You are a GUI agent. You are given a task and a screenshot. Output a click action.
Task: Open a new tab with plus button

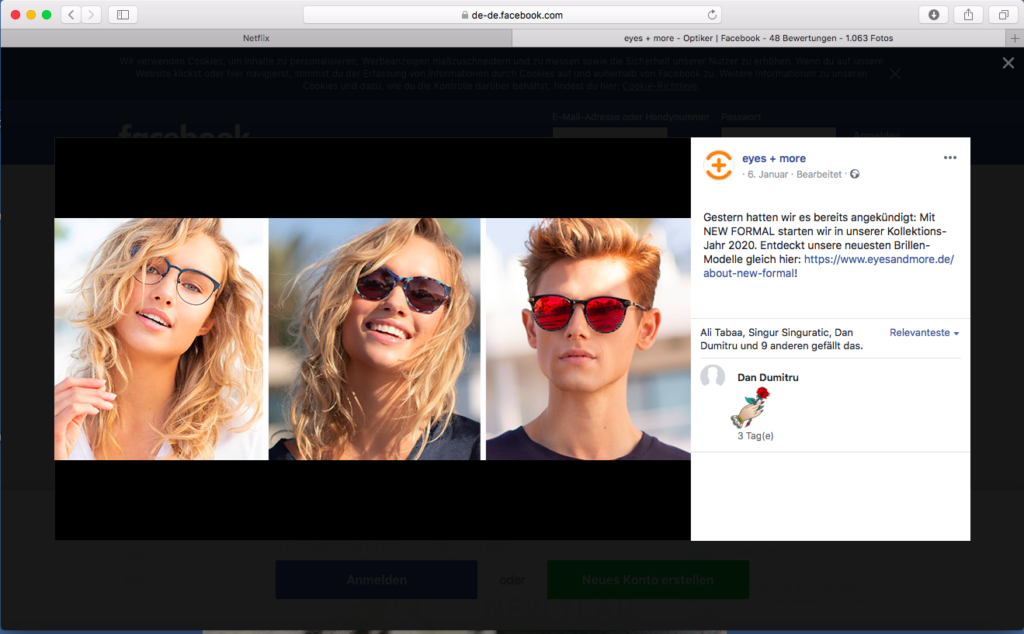[1015, 38]
